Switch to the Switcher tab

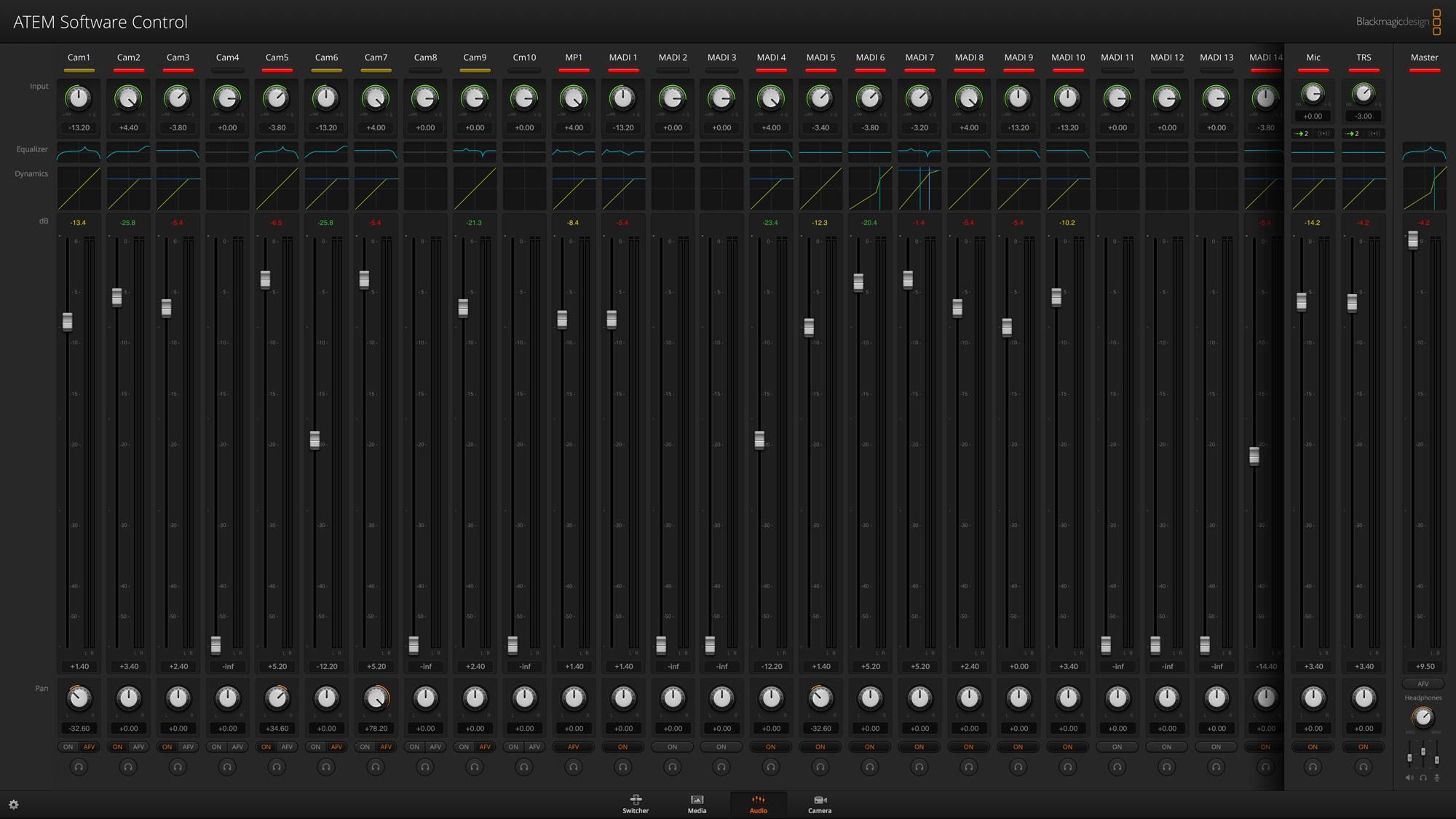pyautogui.click(x=635, y=804)
